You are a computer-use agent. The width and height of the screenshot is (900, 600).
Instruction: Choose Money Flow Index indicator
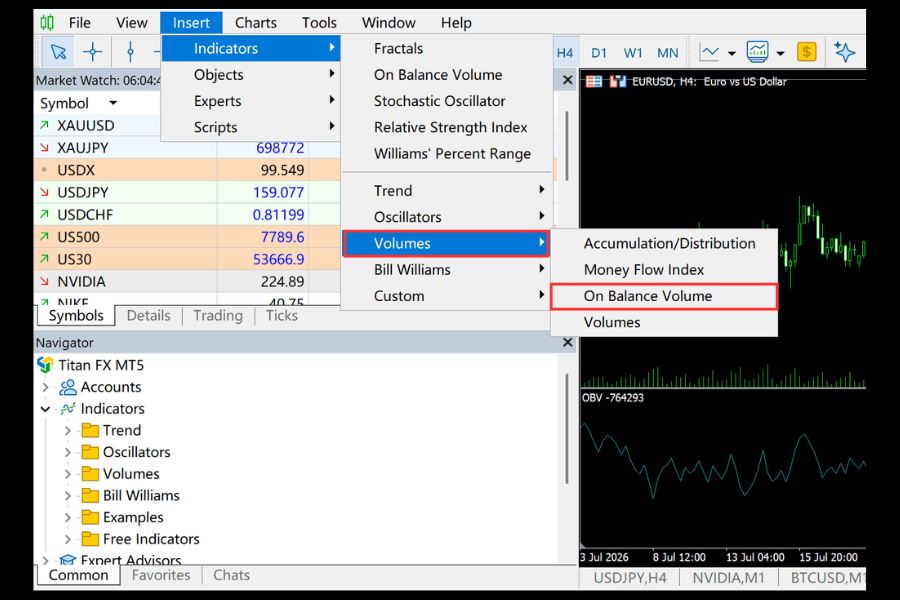coord(664,270)
